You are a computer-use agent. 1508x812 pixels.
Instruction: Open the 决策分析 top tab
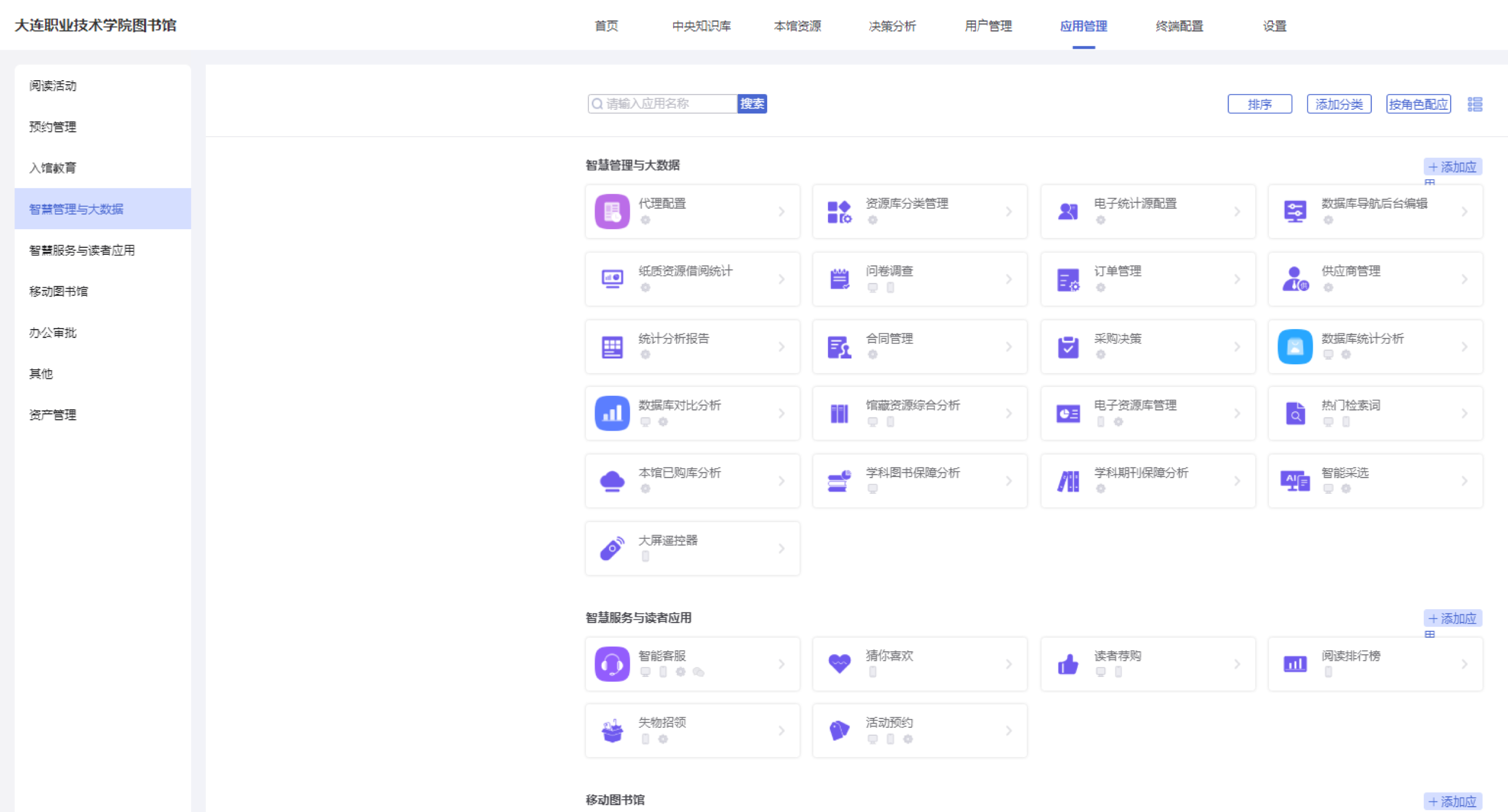point(892,26)
